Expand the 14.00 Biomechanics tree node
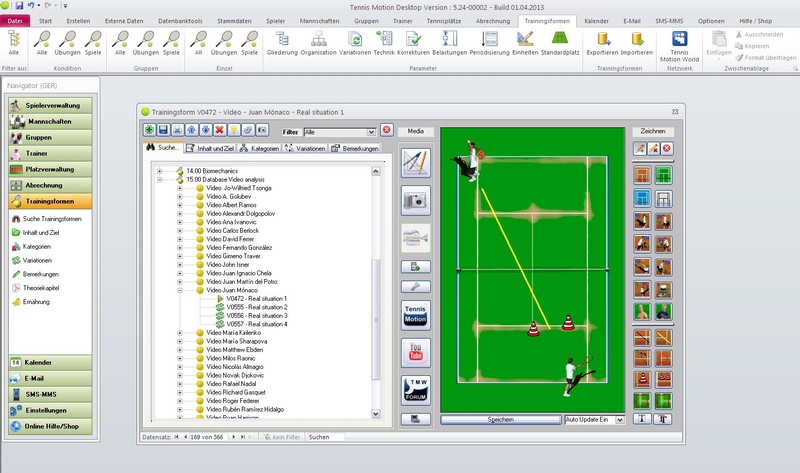The width and height of the screenshot is (800, 473). coord(159,170)
